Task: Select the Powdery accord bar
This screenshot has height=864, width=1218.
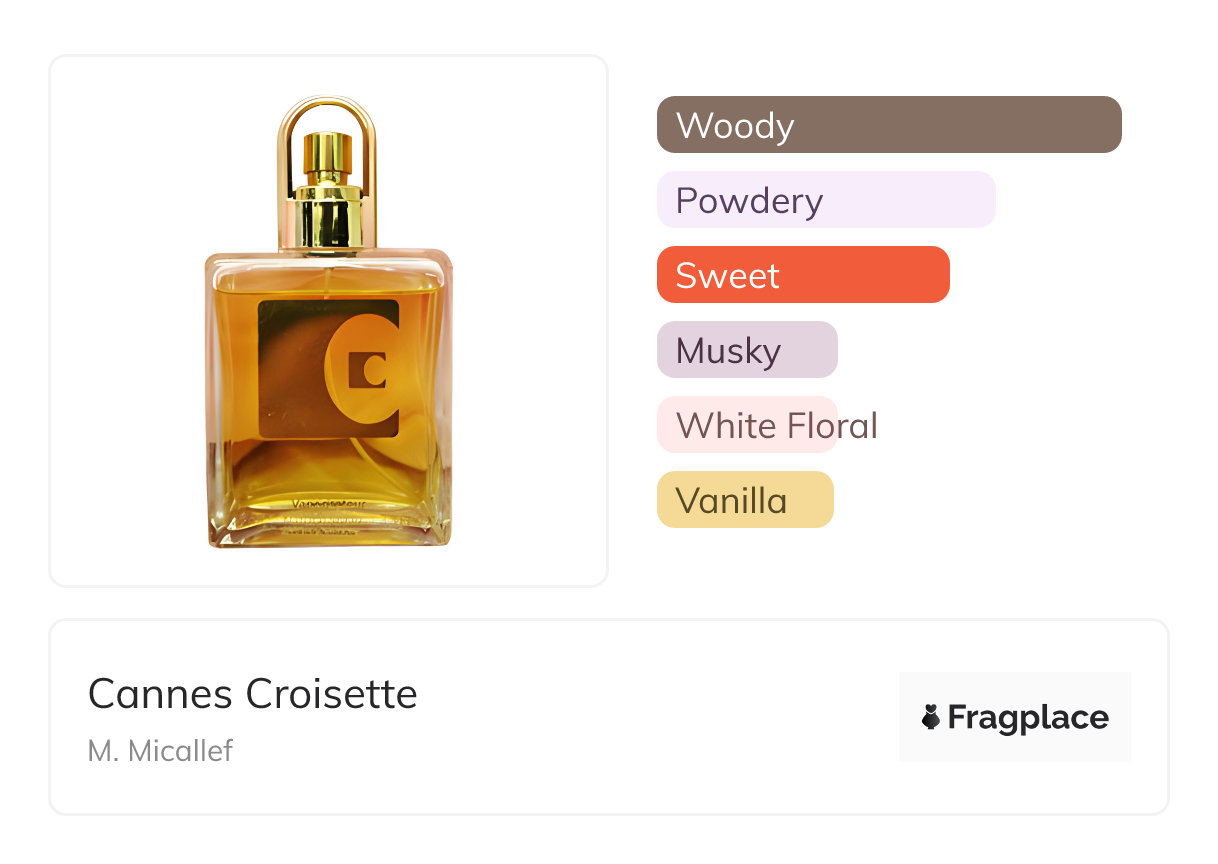Action: 826,200
